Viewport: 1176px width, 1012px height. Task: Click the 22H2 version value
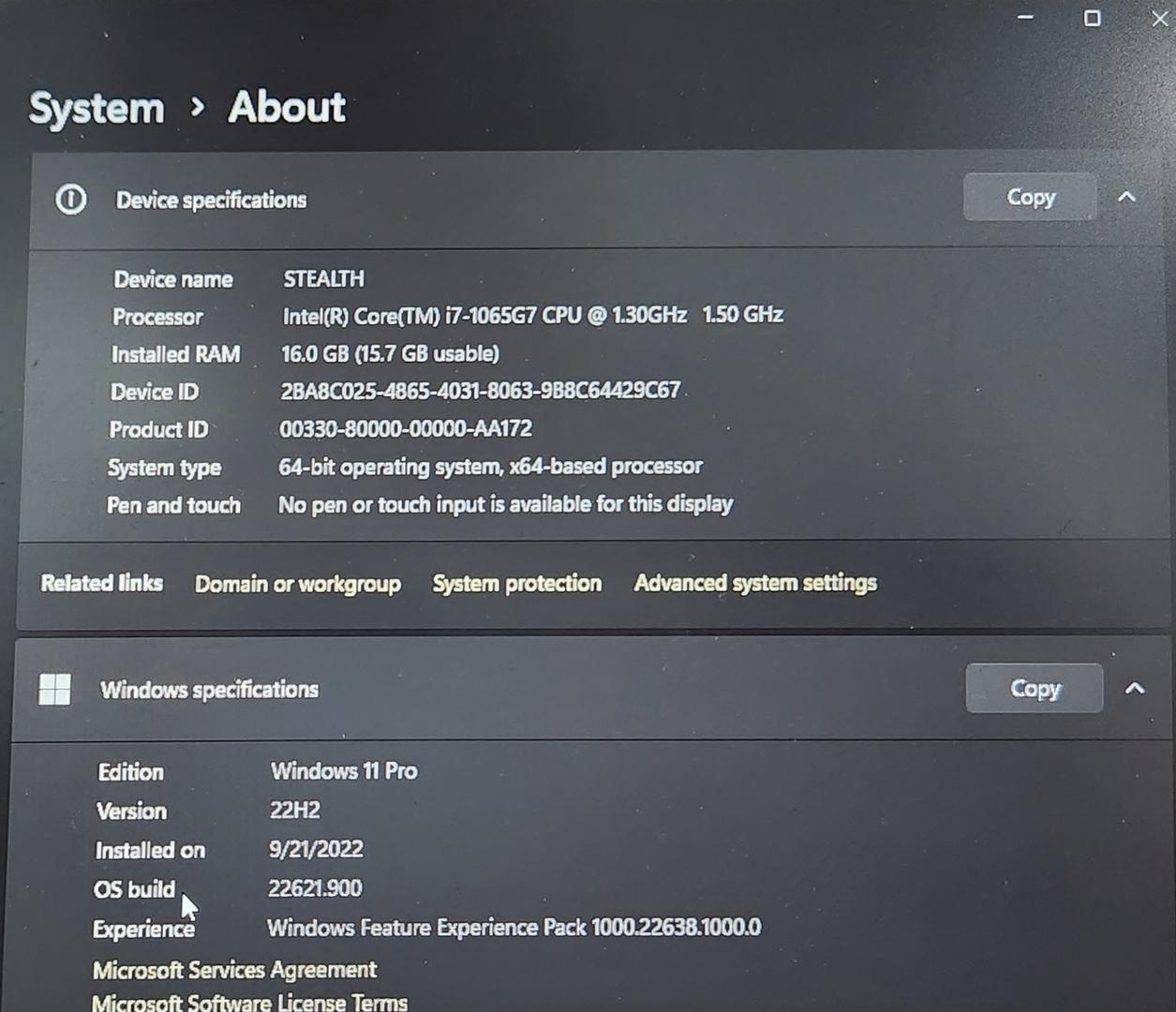[295, 811]
